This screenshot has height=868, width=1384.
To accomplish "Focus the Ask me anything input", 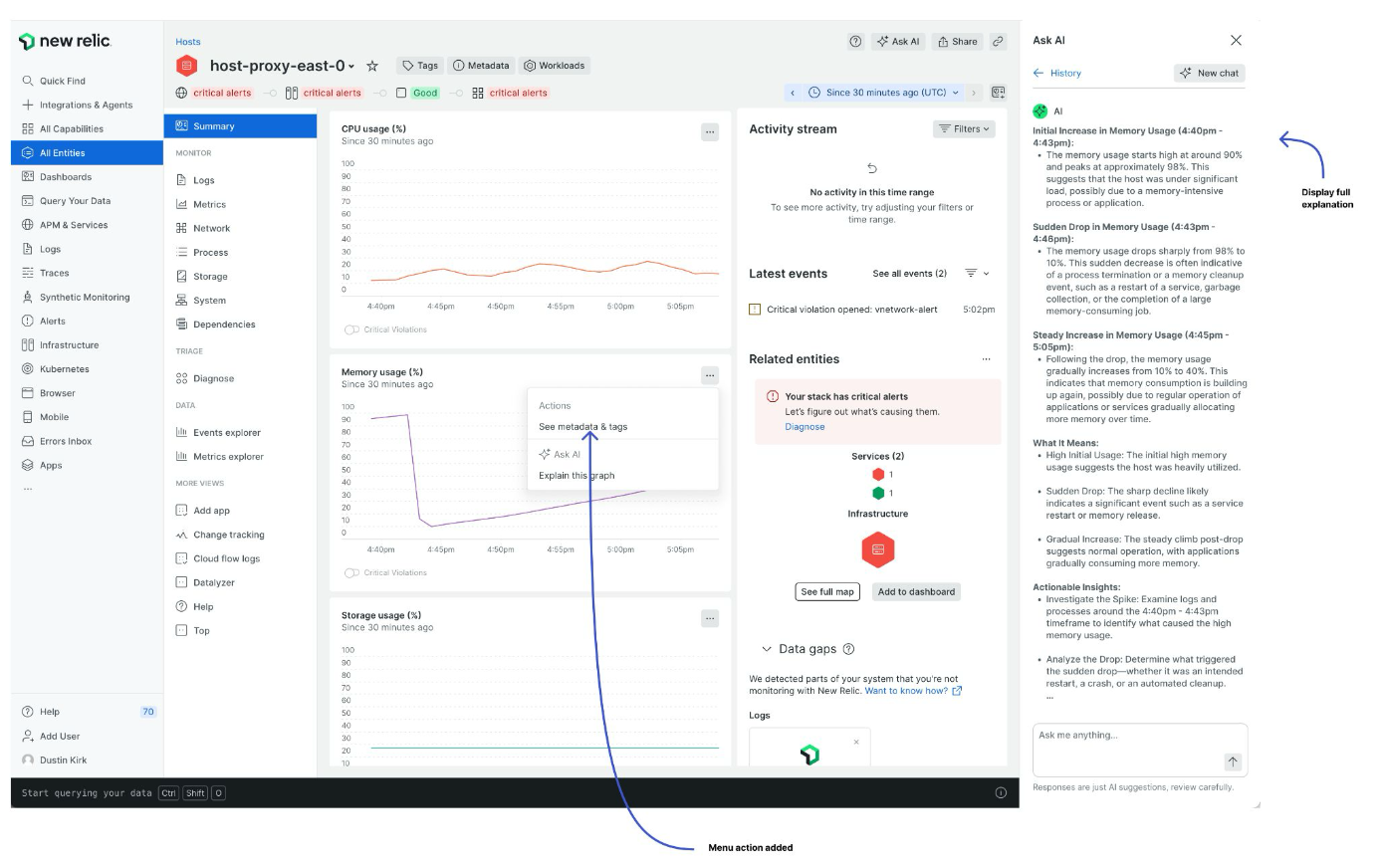I will 1140,749.
